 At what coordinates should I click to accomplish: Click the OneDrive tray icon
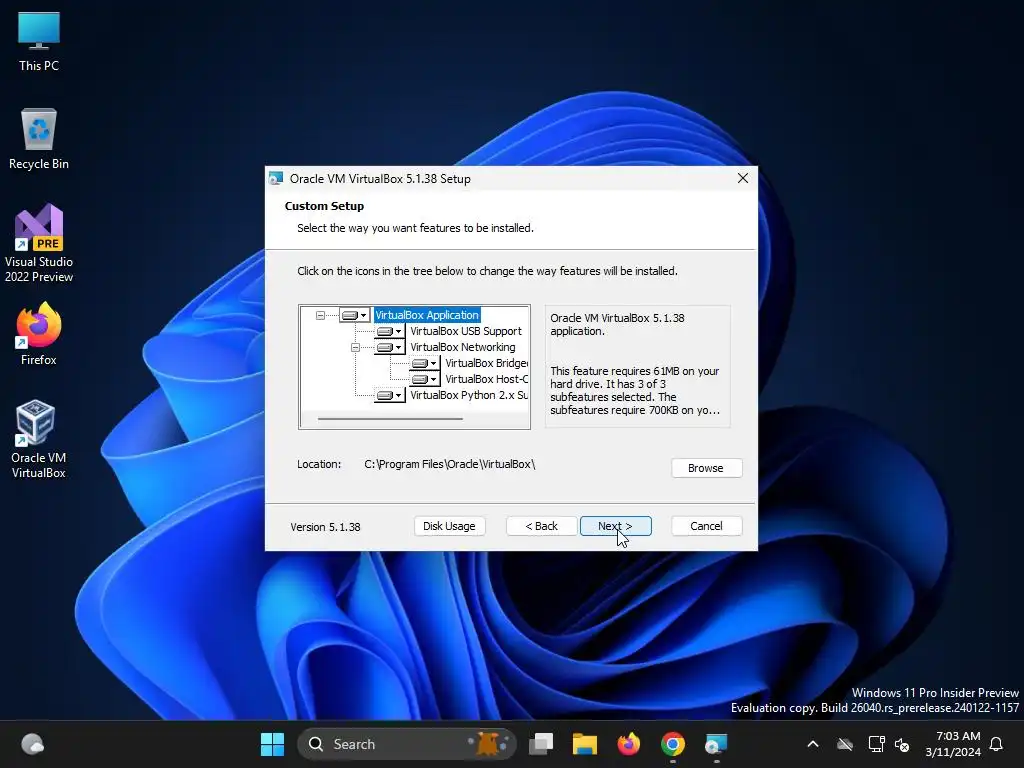point(845,744)
